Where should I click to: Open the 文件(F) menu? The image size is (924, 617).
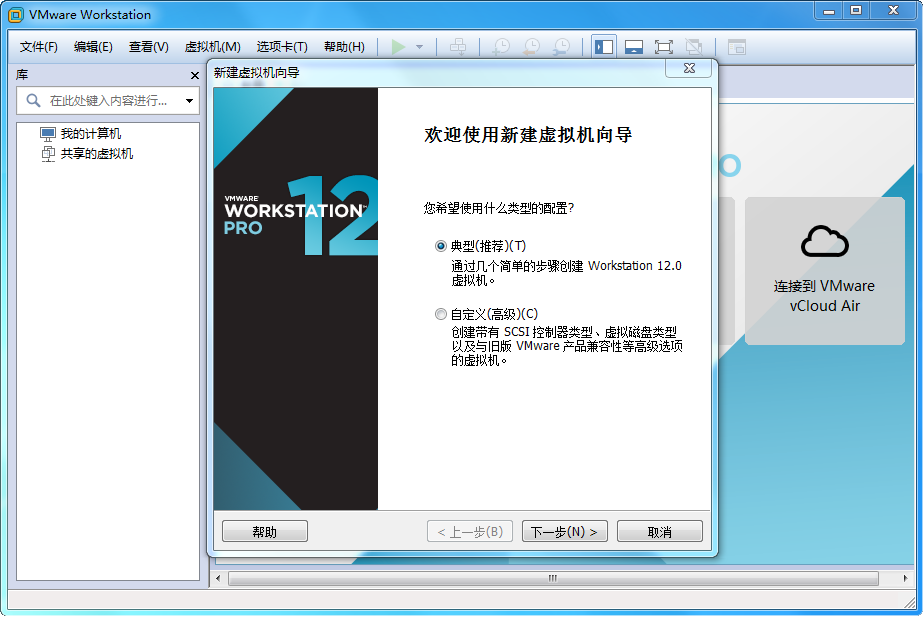39,47
